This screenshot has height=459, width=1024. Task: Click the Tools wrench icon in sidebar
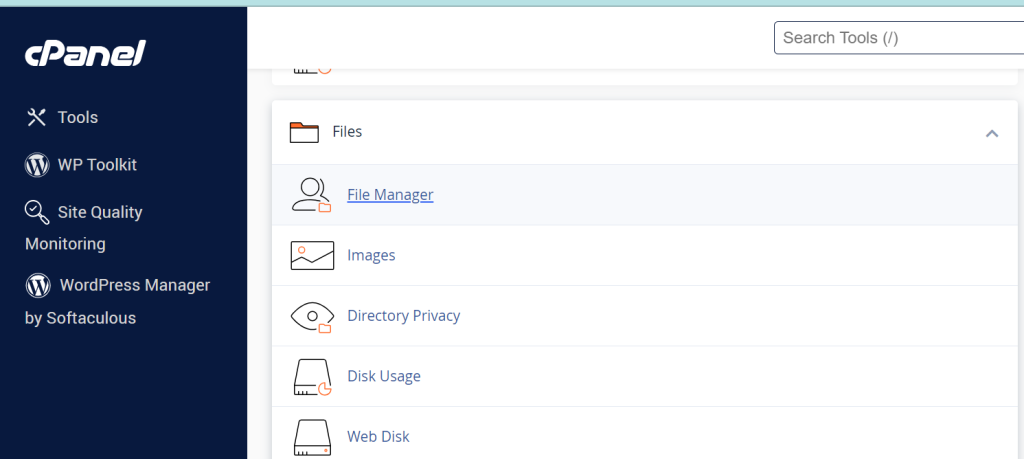37,118
